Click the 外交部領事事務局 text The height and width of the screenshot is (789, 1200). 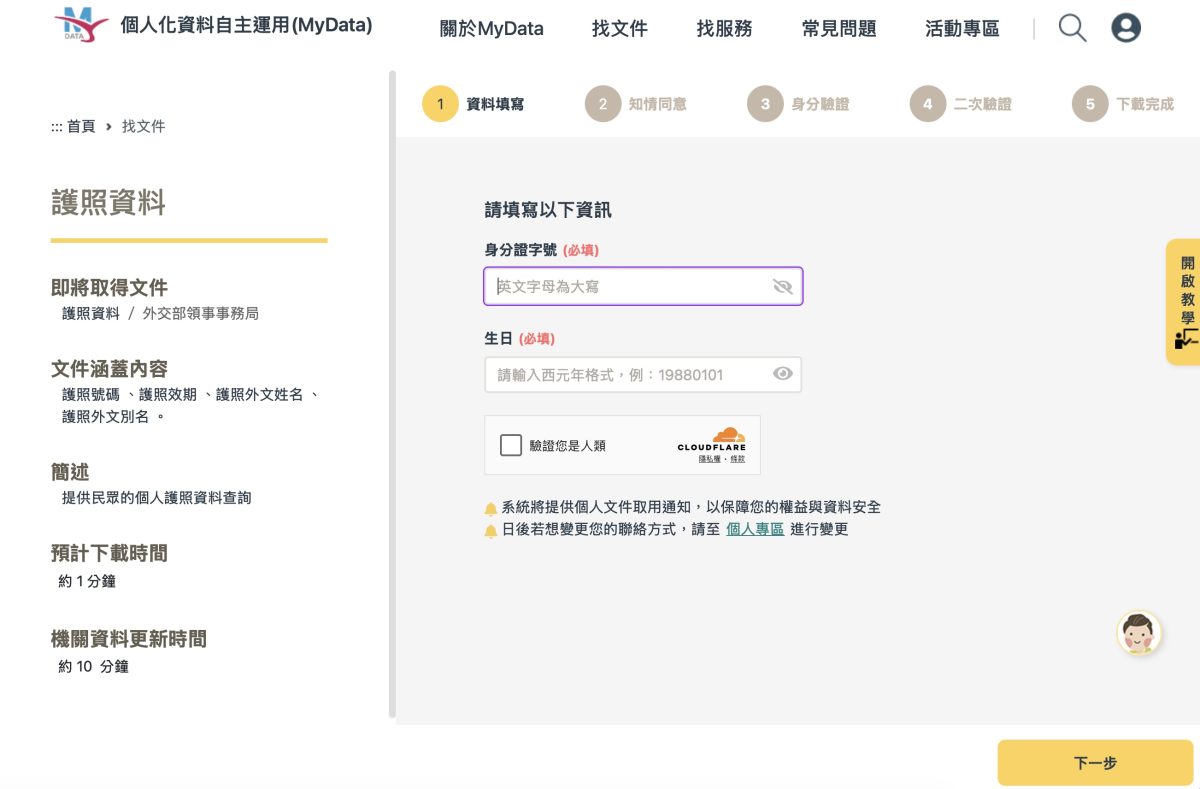tap(200, 313)
